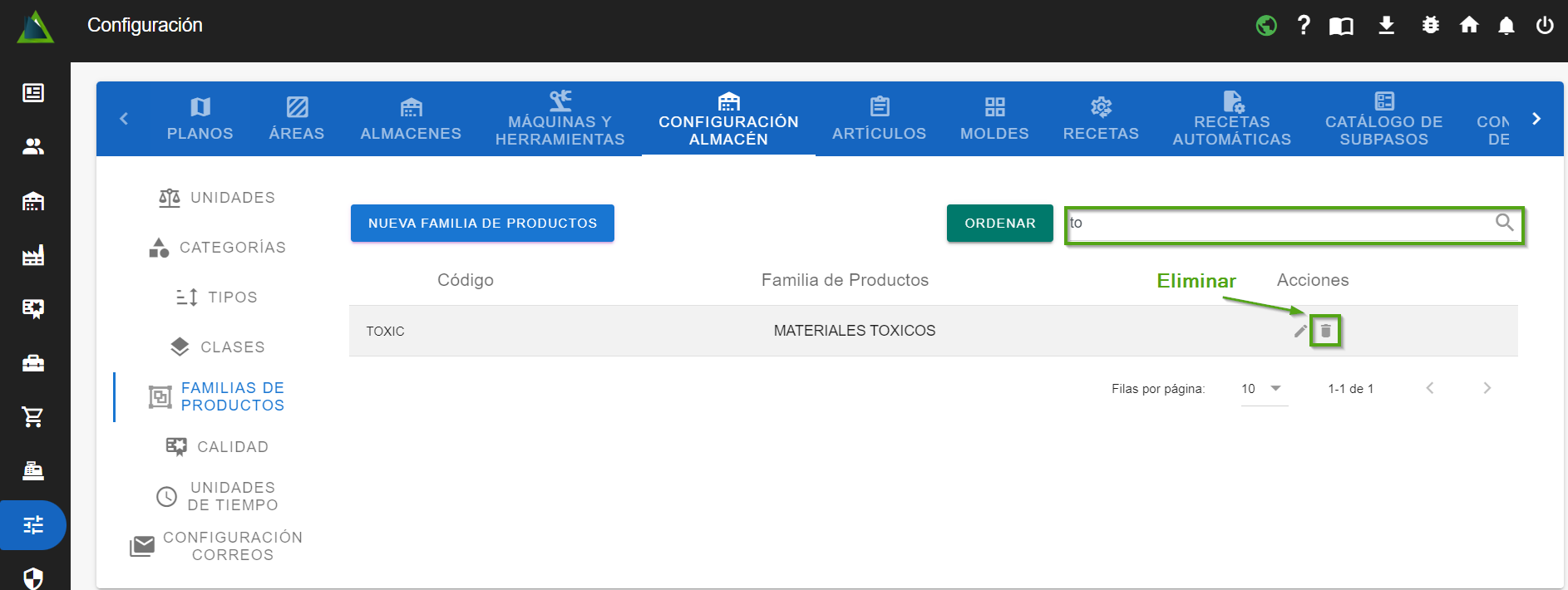Click the globe language icon
1568x590 pixels.
coord(1266,26)
